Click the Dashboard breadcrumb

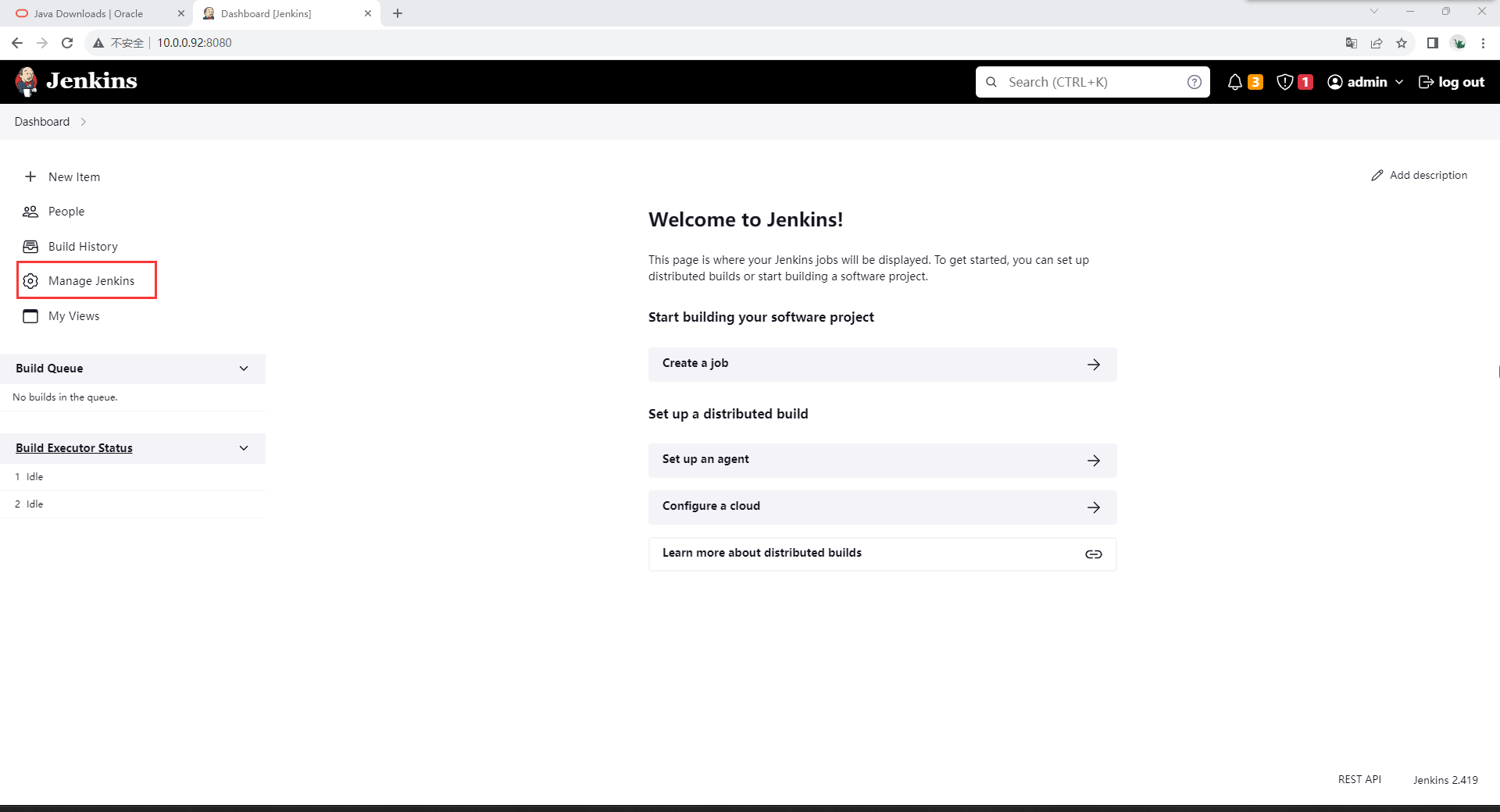[x=42, y=122]
